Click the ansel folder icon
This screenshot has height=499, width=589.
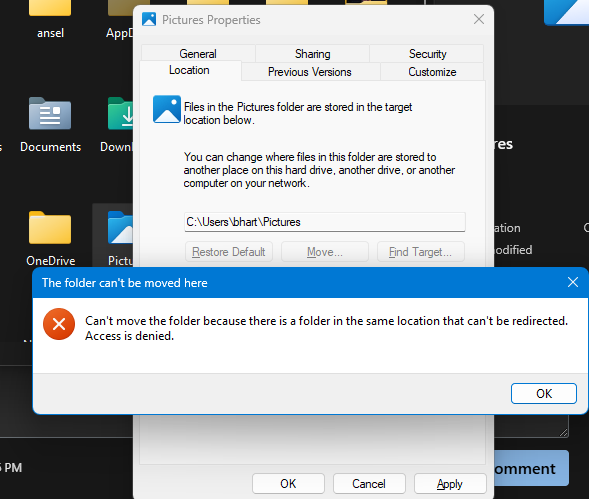tap(50, 8)
